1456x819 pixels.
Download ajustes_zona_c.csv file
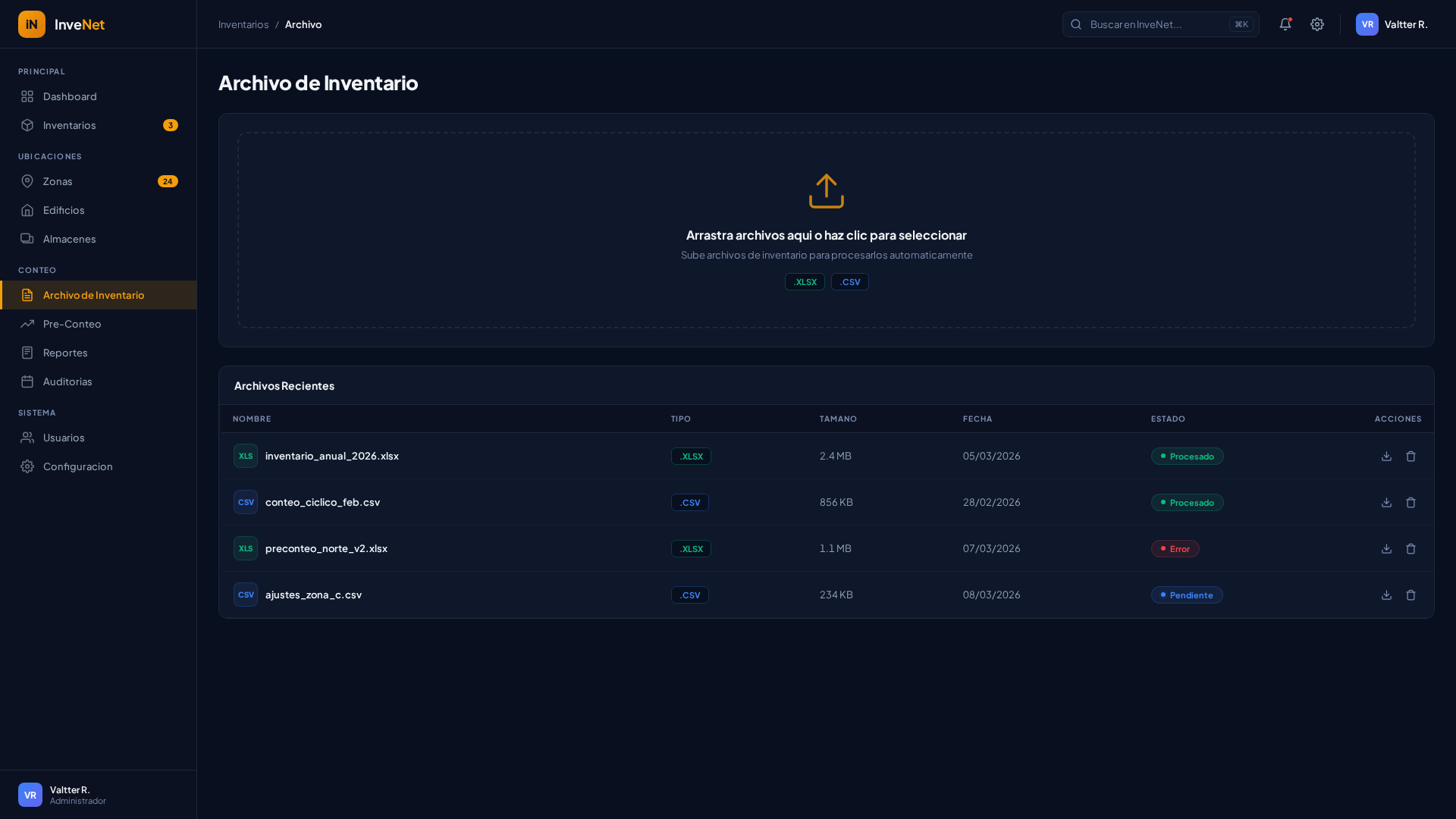pos(1386,595)
